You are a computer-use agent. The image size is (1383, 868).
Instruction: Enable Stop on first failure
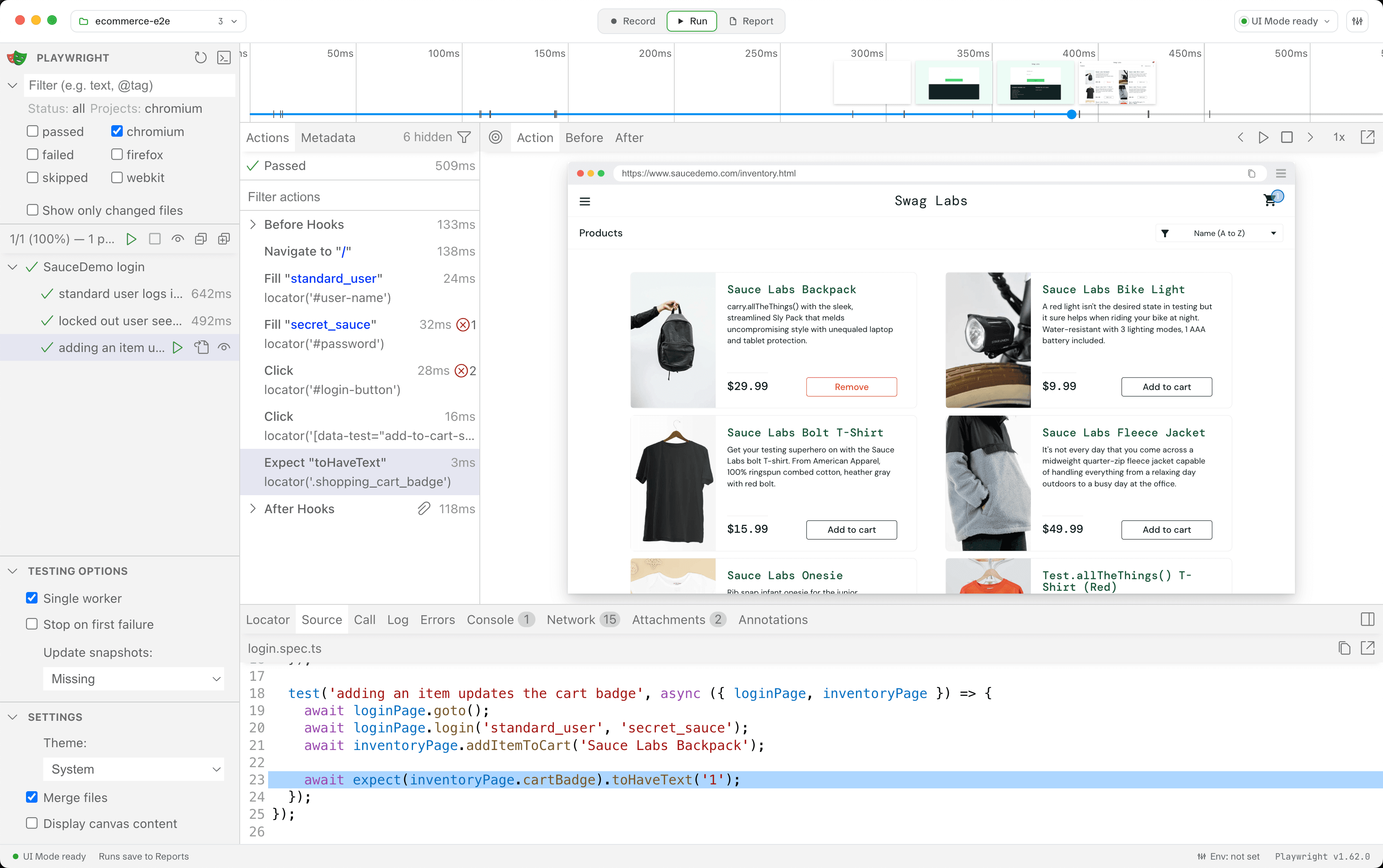(32, 624)
